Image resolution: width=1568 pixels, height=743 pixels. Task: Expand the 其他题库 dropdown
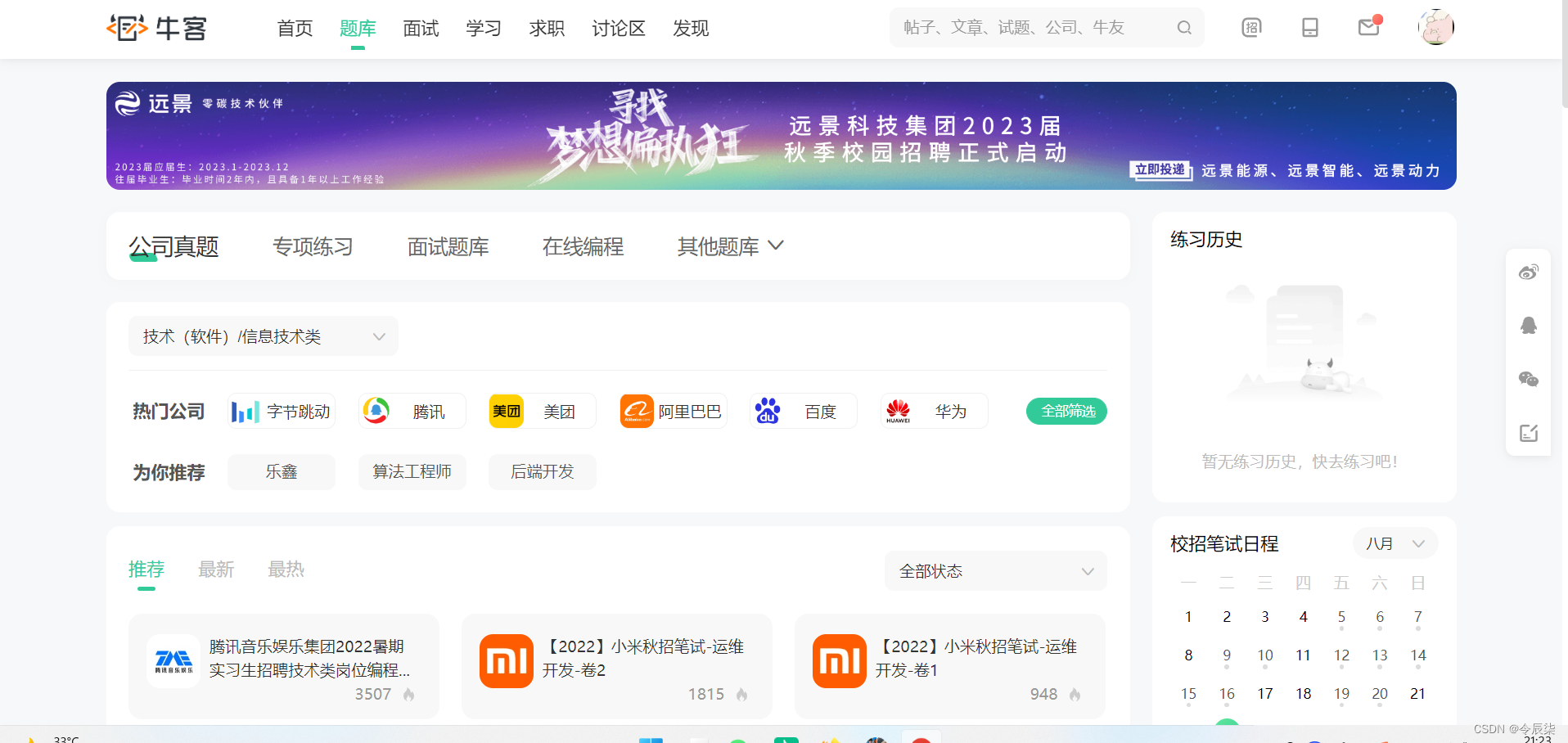tap(730, 246)
